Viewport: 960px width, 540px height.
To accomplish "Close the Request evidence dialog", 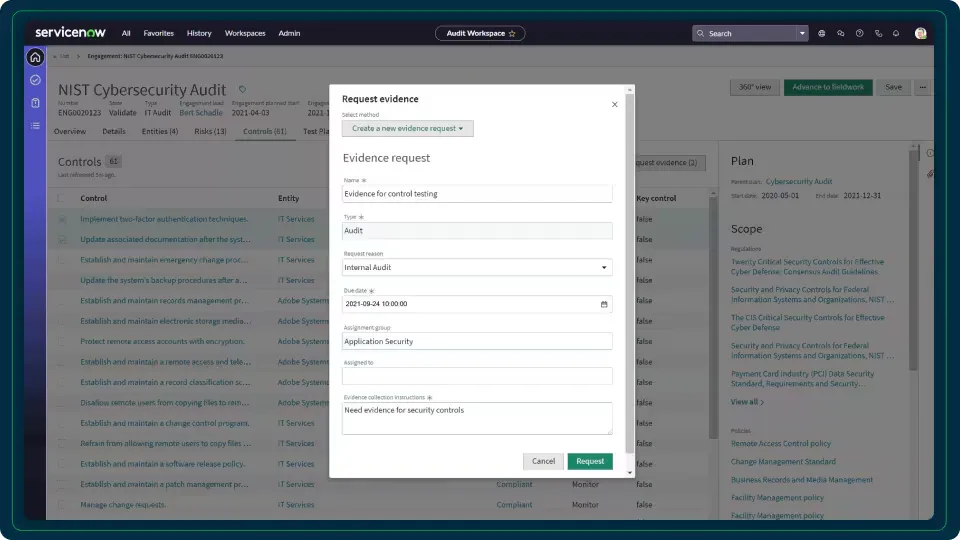I will pos(615,105).
